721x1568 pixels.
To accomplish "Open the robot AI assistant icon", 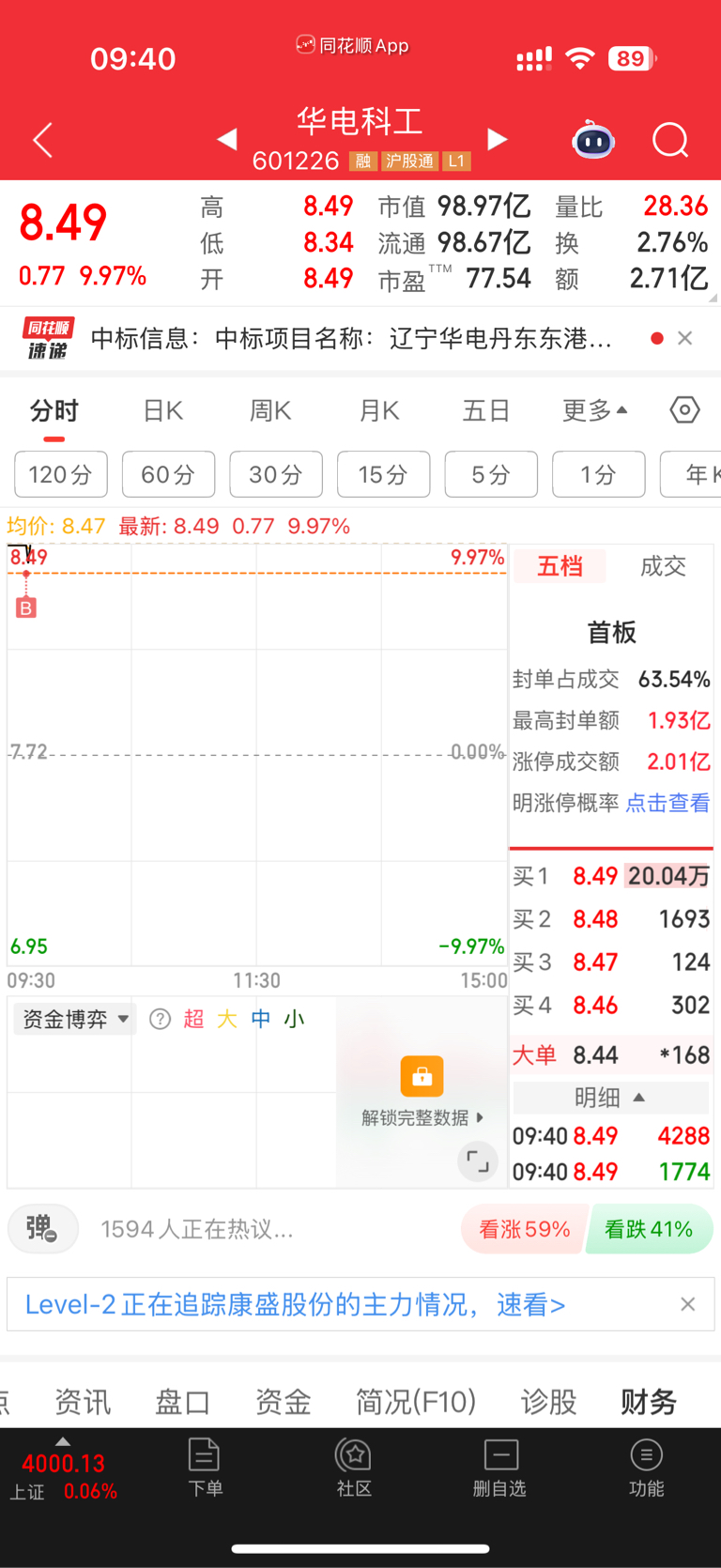I will coord(593,140).
